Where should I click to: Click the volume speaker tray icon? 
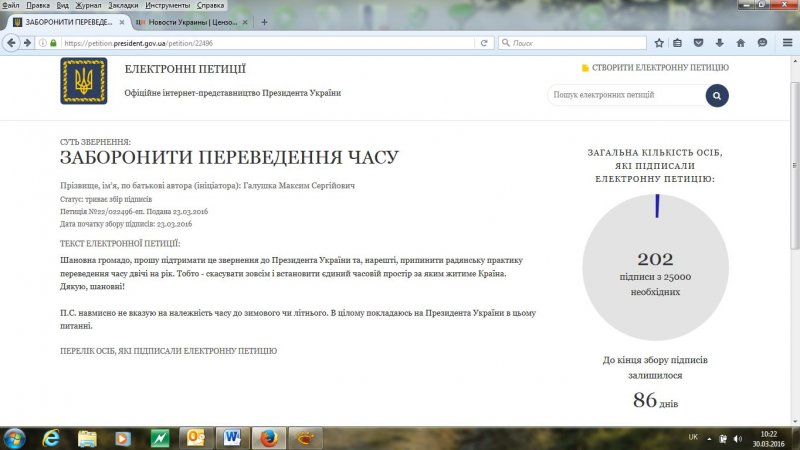tap(738, 439)
